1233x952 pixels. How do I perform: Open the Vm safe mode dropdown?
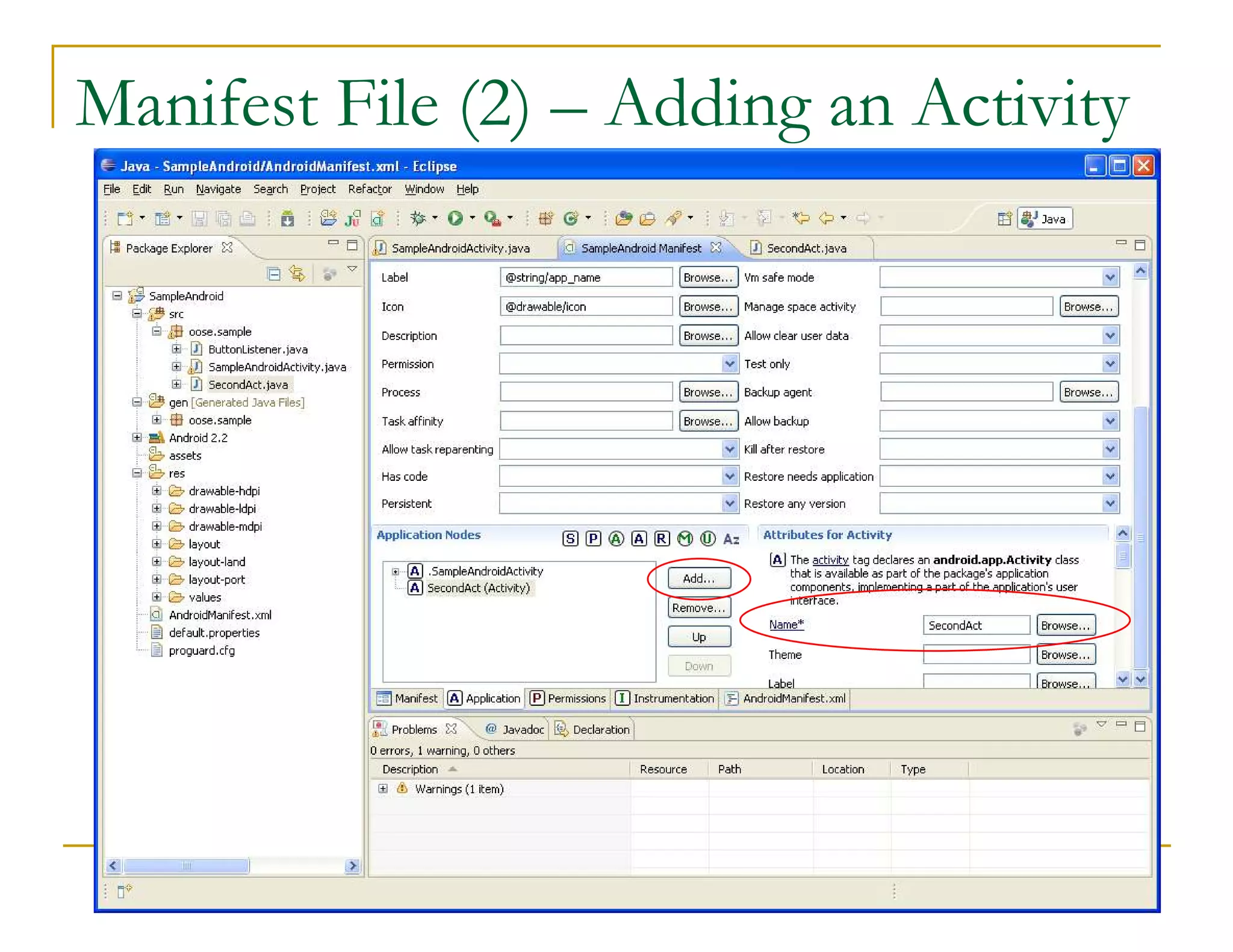coord(1110,277)
